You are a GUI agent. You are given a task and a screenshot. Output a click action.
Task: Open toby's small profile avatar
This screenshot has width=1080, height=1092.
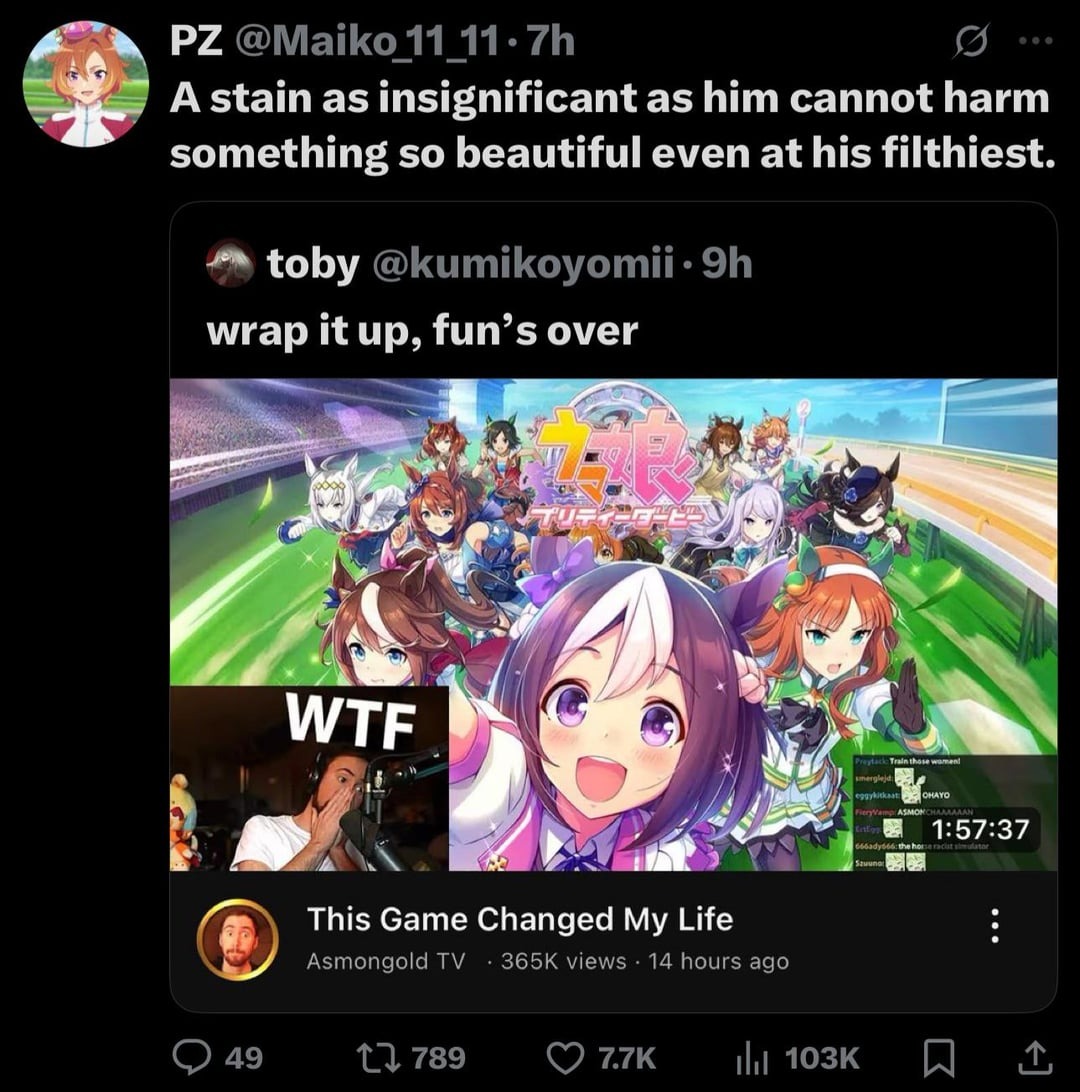[230, 263]
